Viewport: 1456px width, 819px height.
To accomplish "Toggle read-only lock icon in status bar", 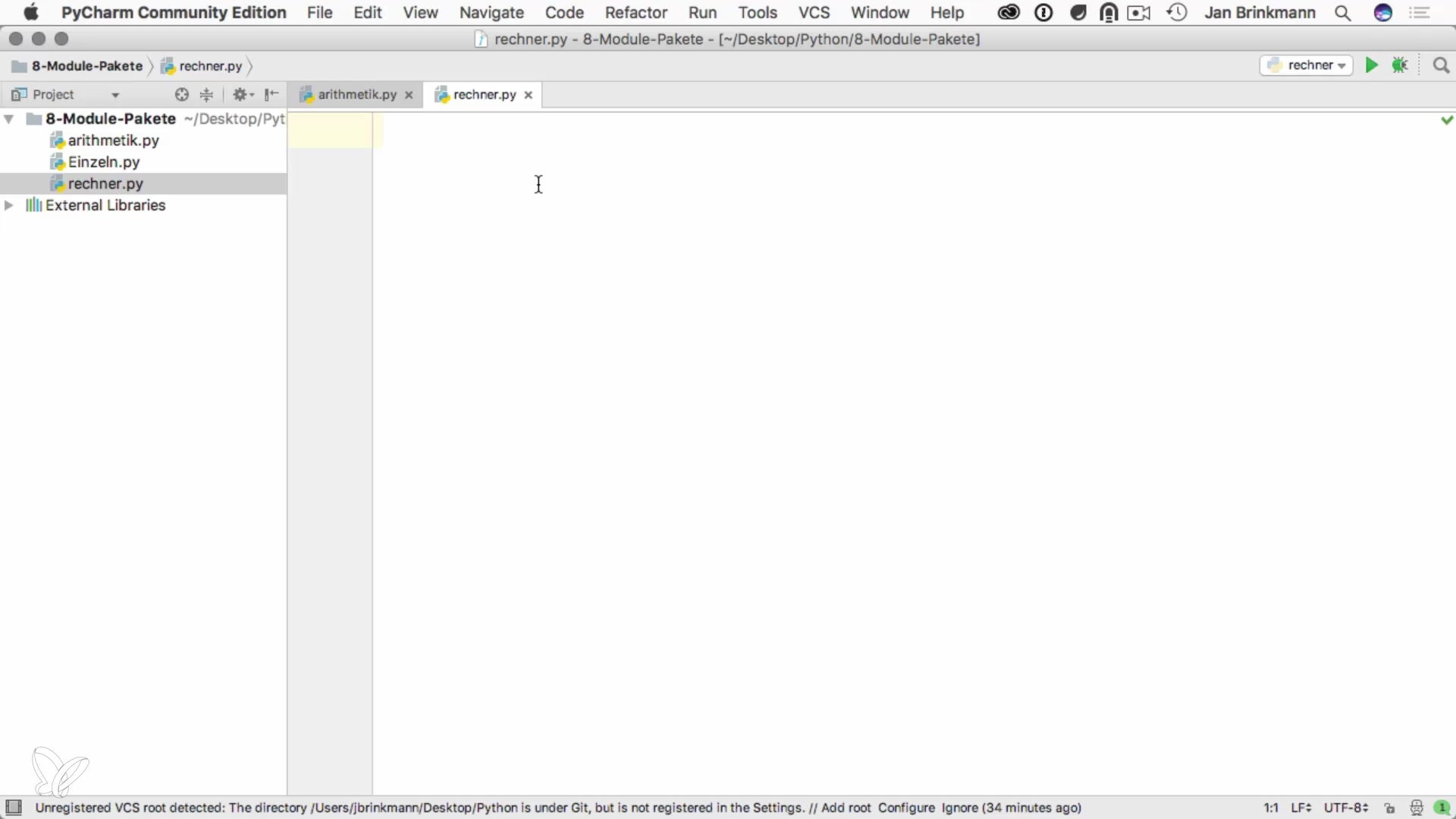I will pos(1389,808).
